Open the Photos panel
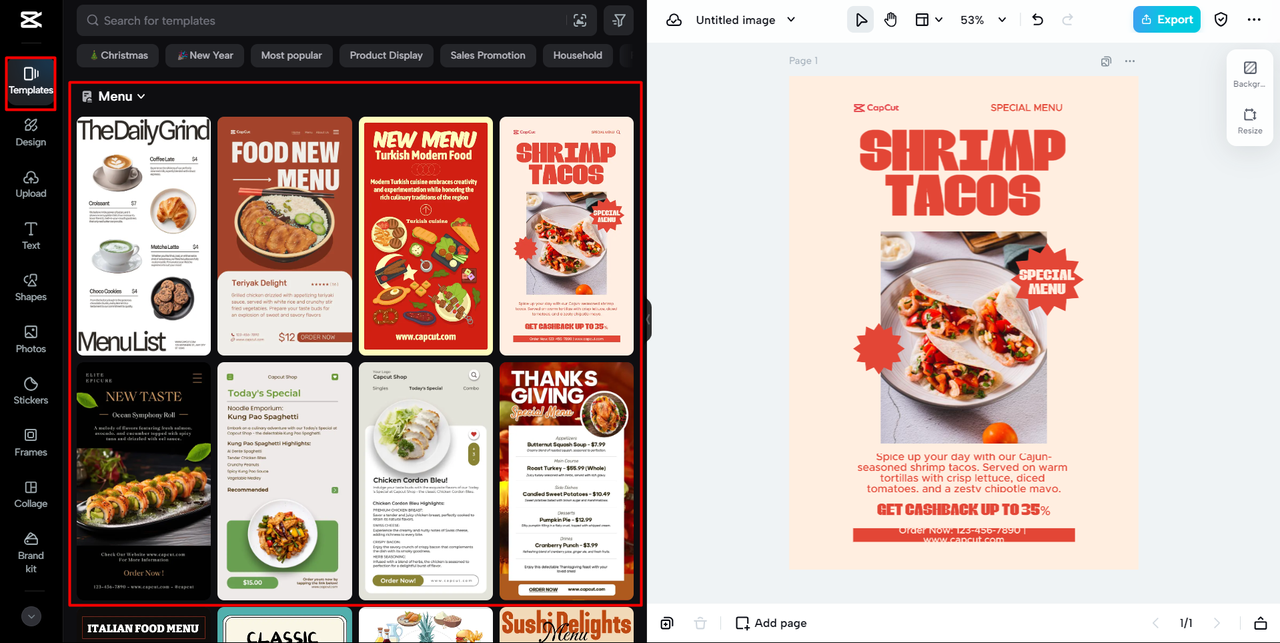 click(31, 340)
